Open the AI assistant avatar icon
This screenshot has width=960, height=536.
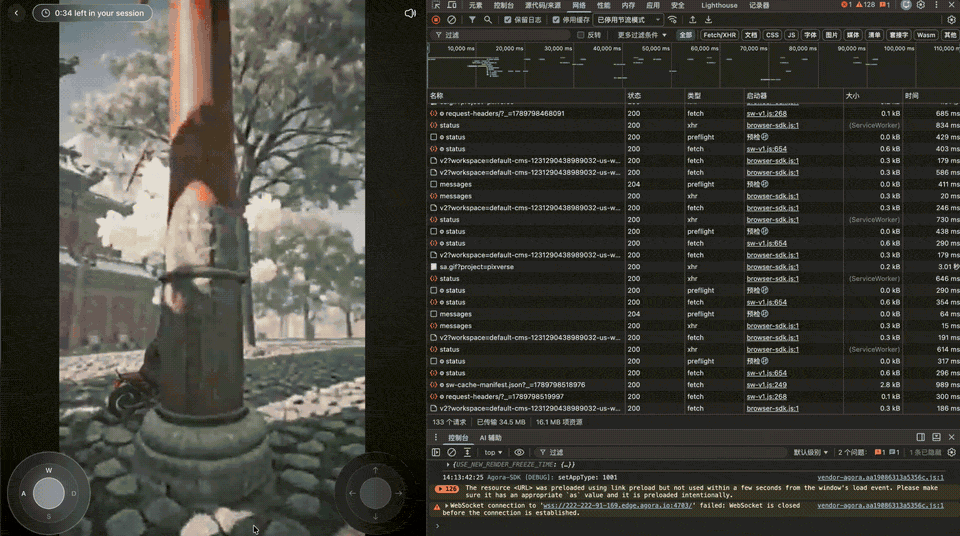[x=906, y=5]
